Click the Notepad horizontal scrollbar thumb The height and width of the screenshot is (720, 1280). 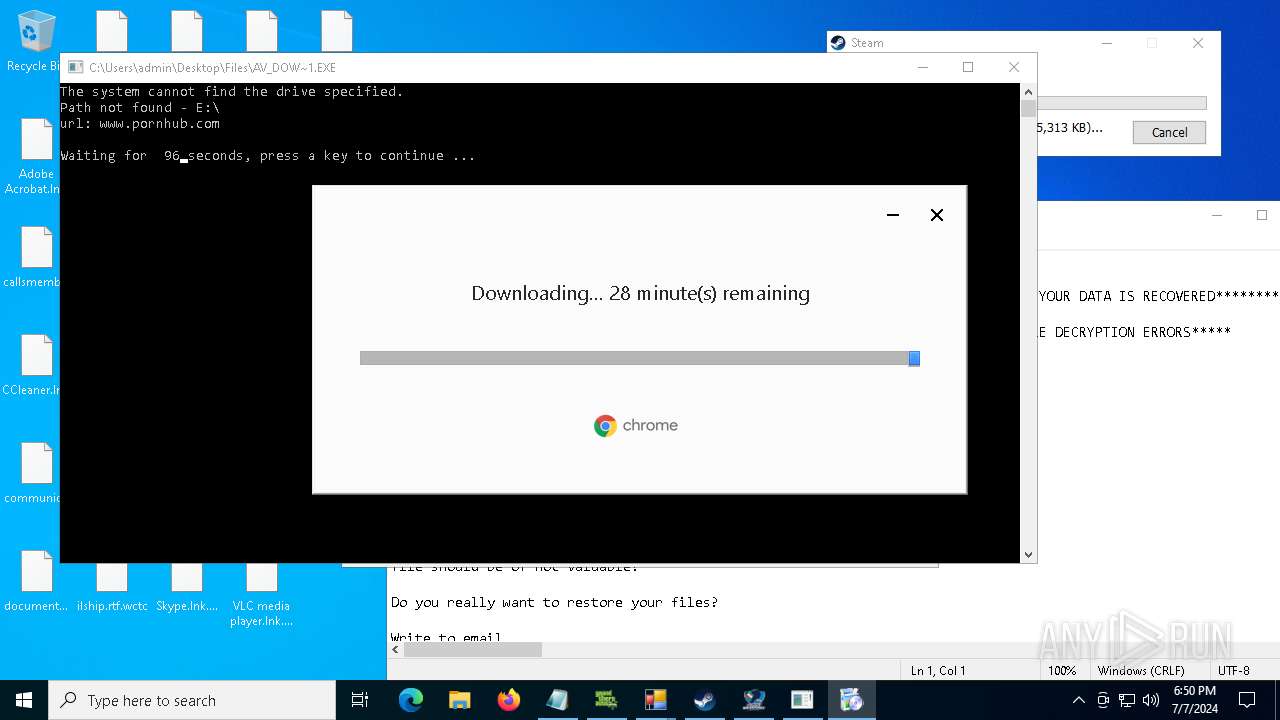472,650
